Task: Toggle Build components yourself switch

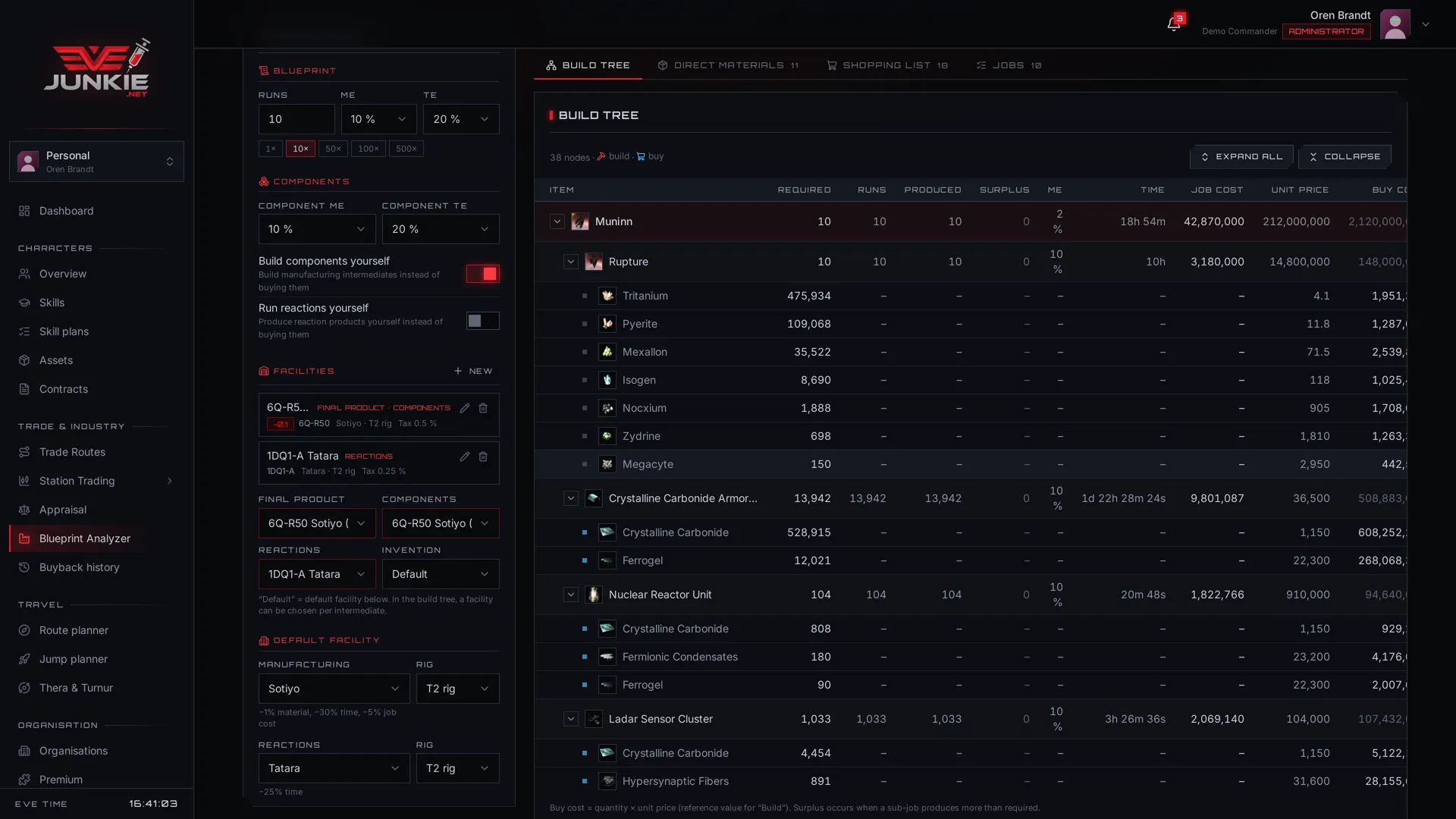Action: pyautogui.click(x=482, y=274)
